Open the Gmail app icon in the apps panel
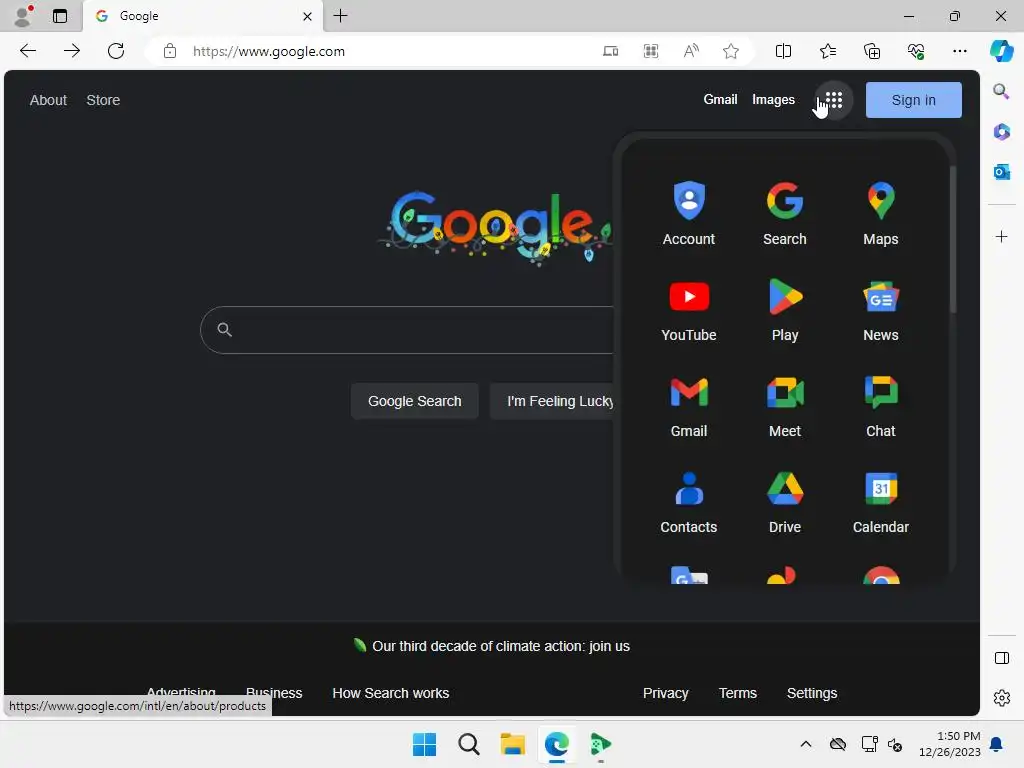This screenshot has height=768, width=1024. (x=688, y=405)
